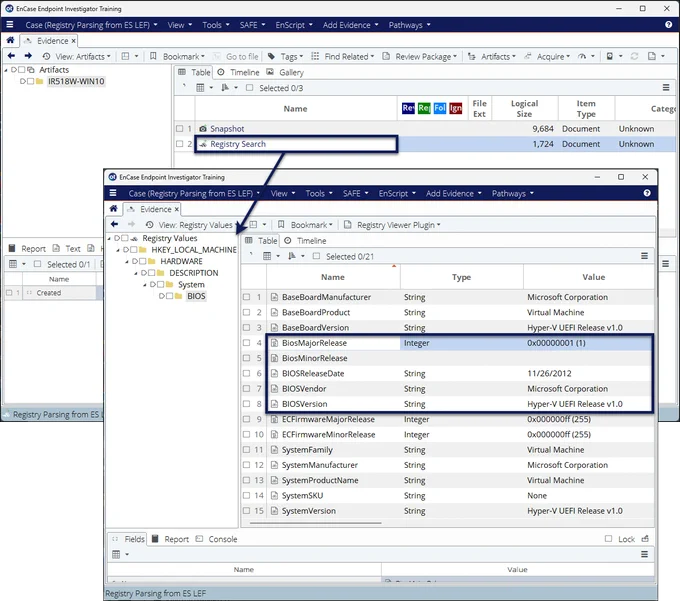
Task: Click undock icon next to Lock
Action: [645, 539]
